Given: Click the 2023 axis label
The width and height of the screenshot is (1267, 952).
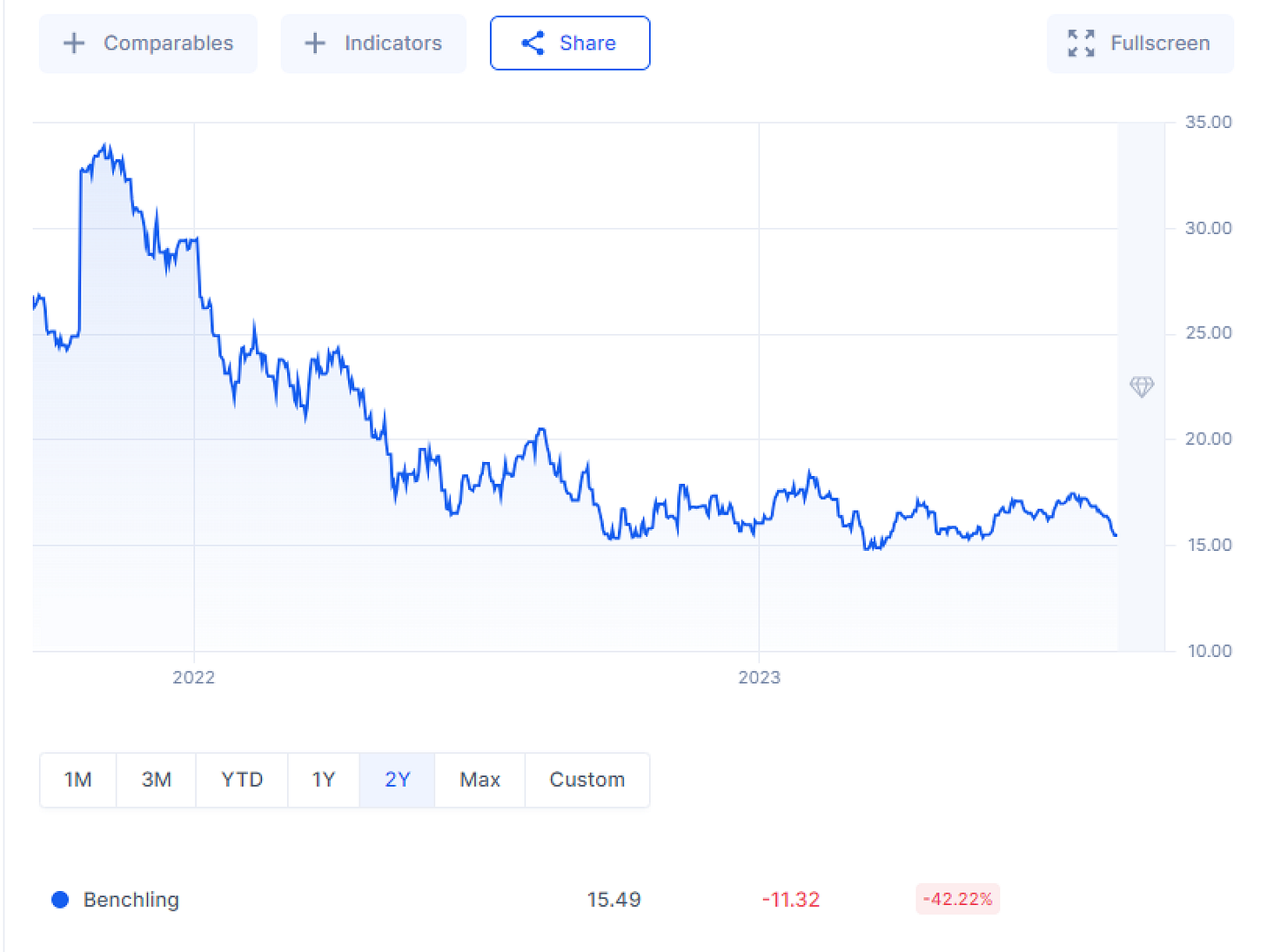Looking at the screenshot, I should pyautogui.click(x=759, y=678).
